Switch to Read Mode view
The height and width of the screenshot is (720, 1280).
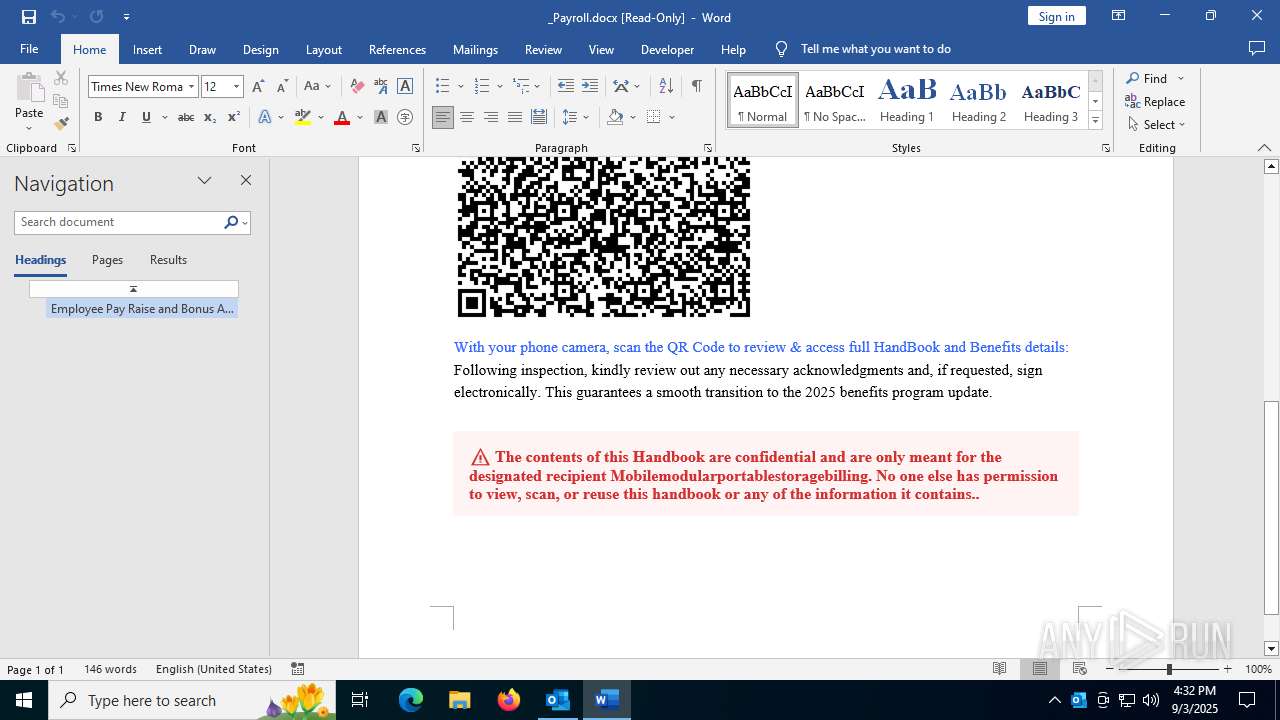pyautogui.click(x=1000, y=669)
